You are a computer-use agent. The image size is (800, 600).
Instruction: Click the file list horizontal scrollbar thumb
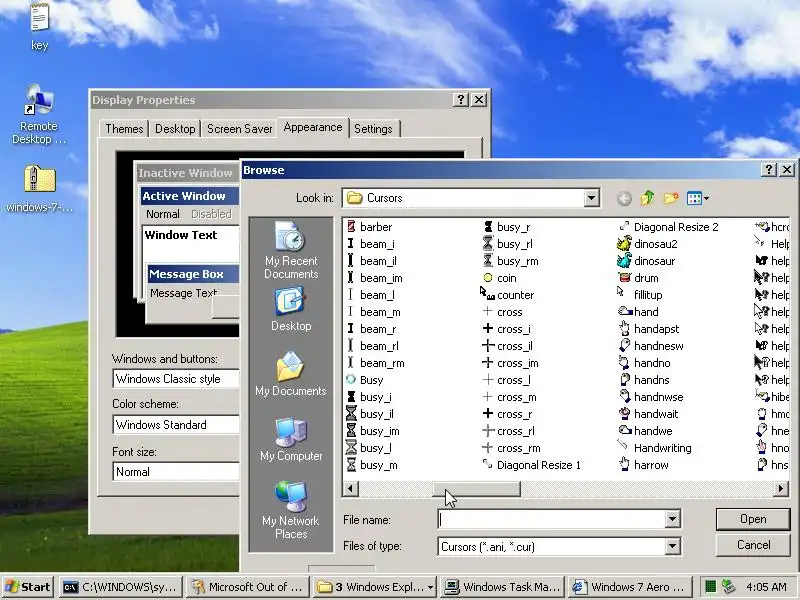click(477, 489)
